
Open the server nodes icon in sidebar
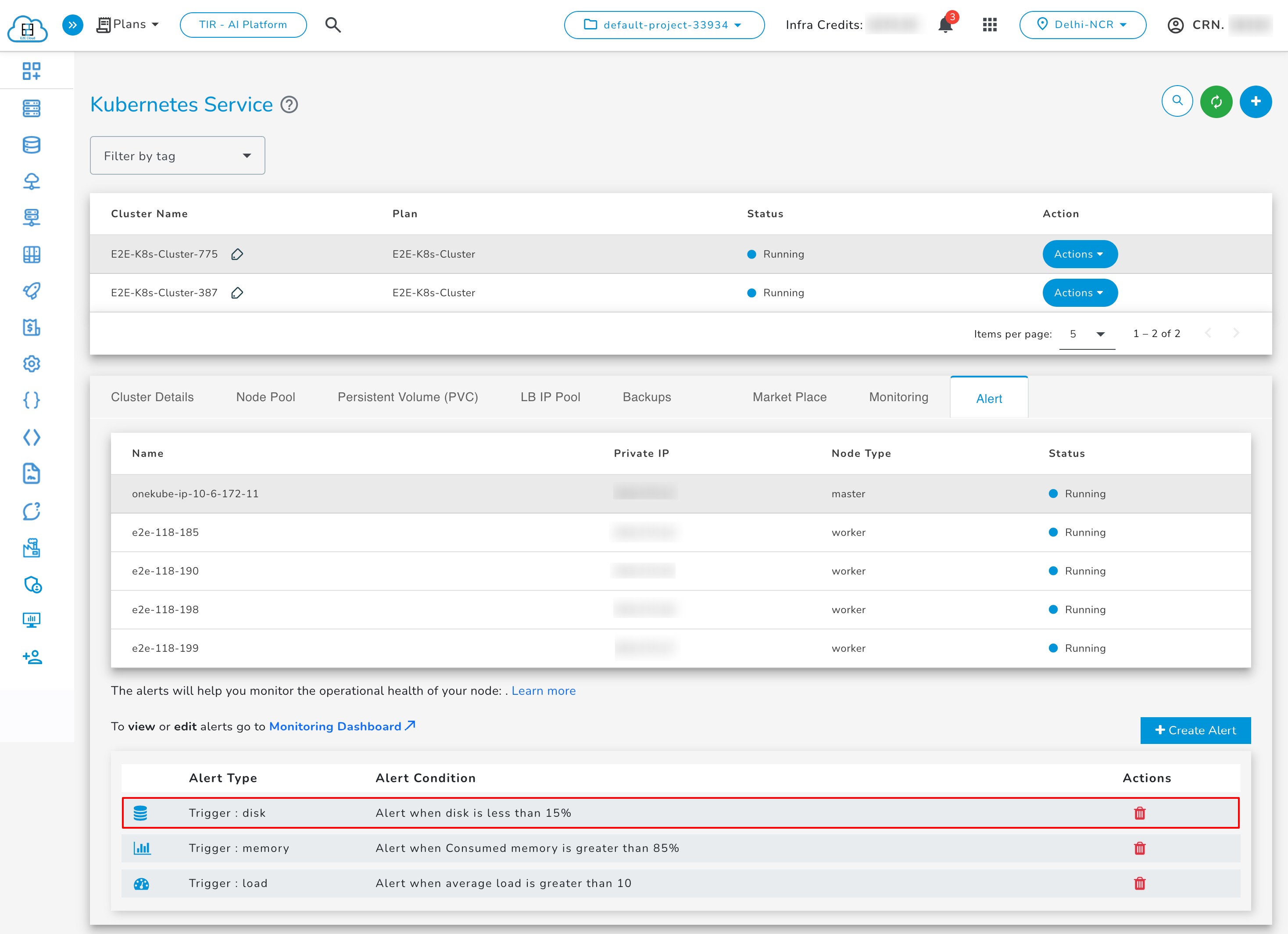[x=31, y=108]
